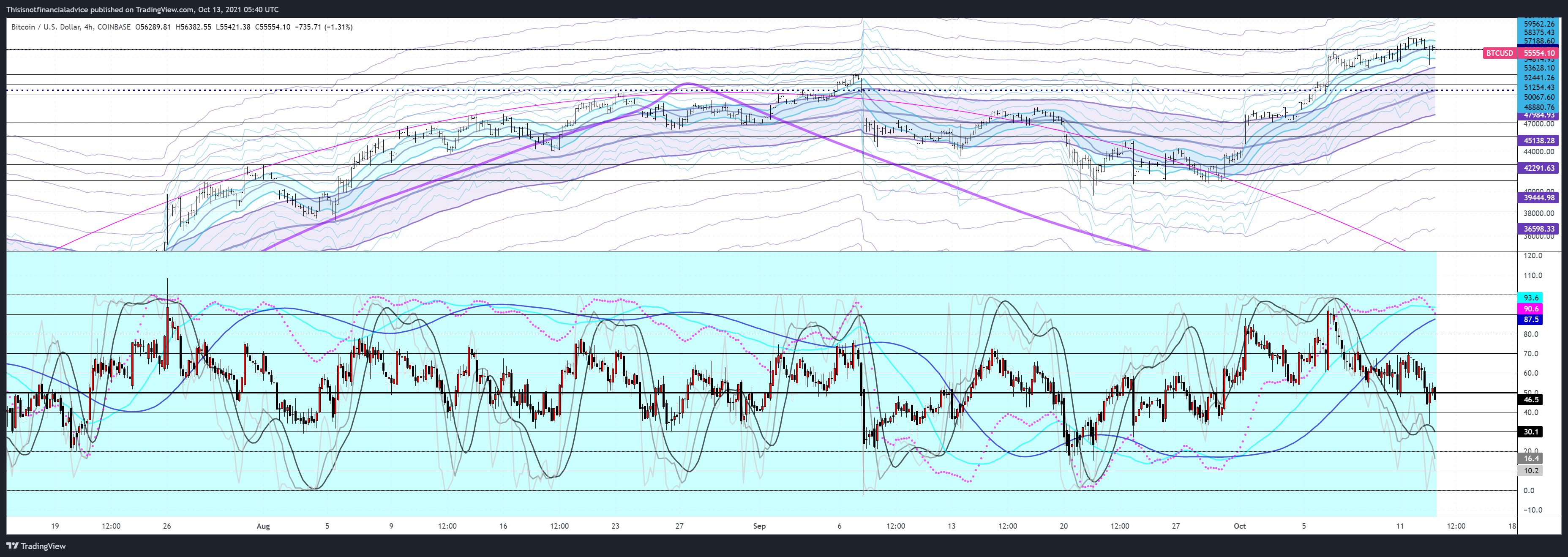1568x557 pixels.
Task: Click the high price value H56382.55
Action: pyautogui.click(x=194, y=27)
